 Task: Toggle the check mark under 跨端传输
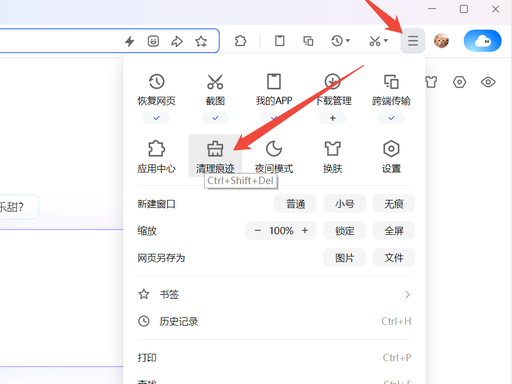point(391,118)
